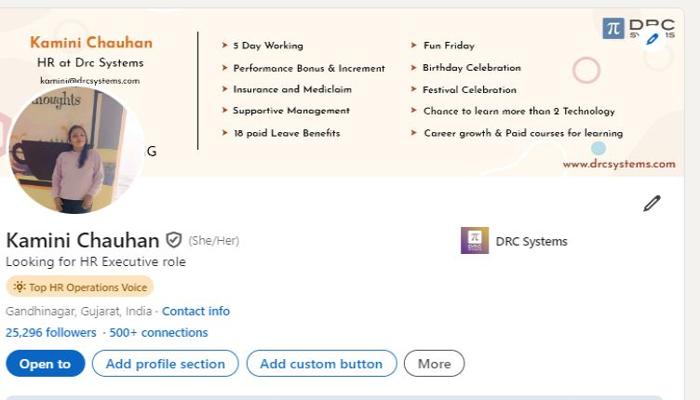Click the DRC Systems company name text
The image size is (700, 400).
531,241
